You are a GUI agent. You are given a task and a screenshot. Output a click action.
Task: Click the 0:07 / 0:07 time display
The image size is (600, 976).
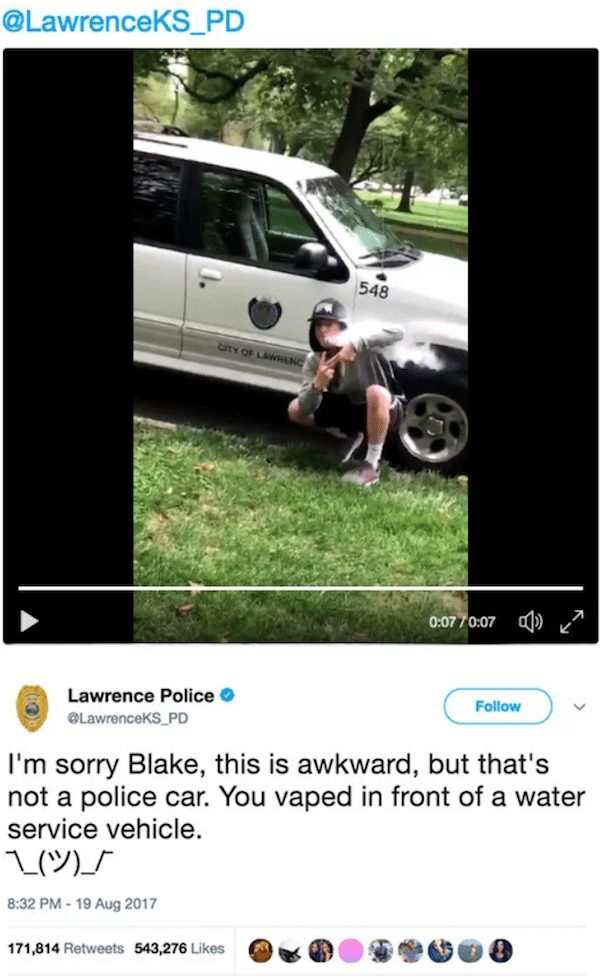[x=462, y=621]
